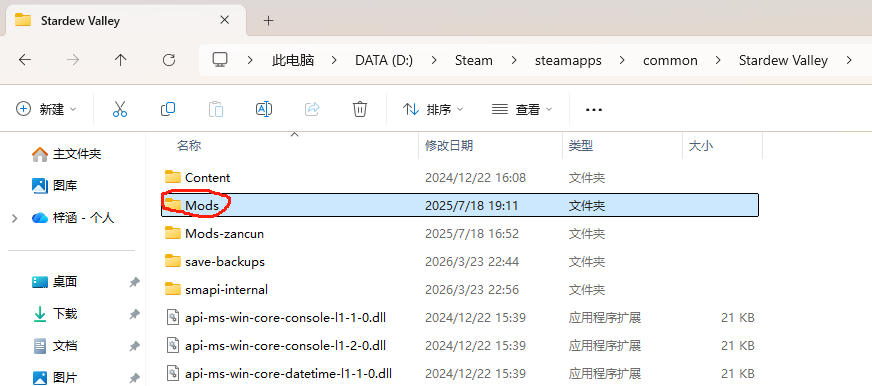Select the Mods-zancun folder
The image size is (872, 386).
tap(460, 234)
